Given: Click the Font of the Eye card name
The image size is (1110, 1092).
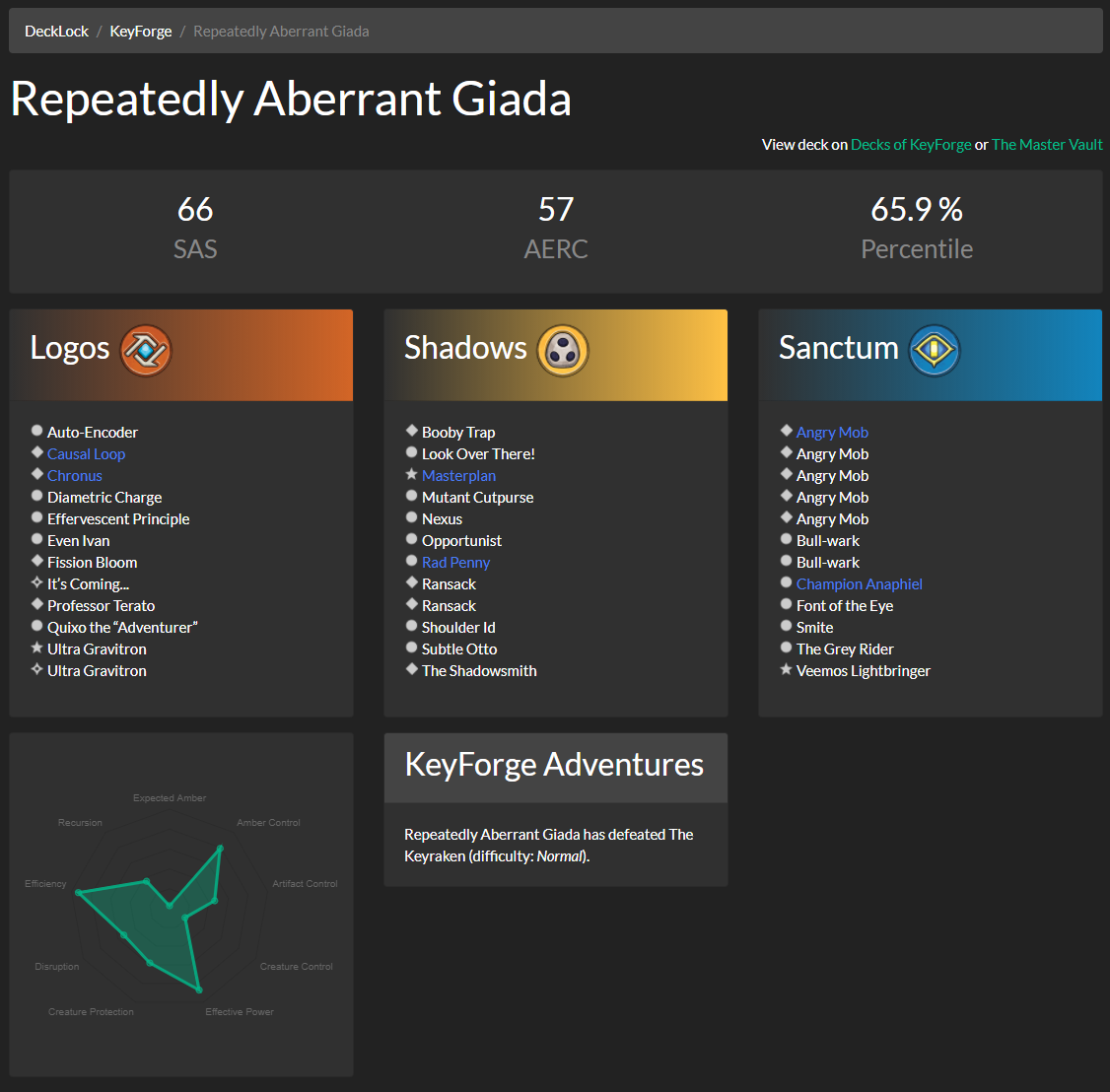Looking at the screenshot, I should pos(845,606).
